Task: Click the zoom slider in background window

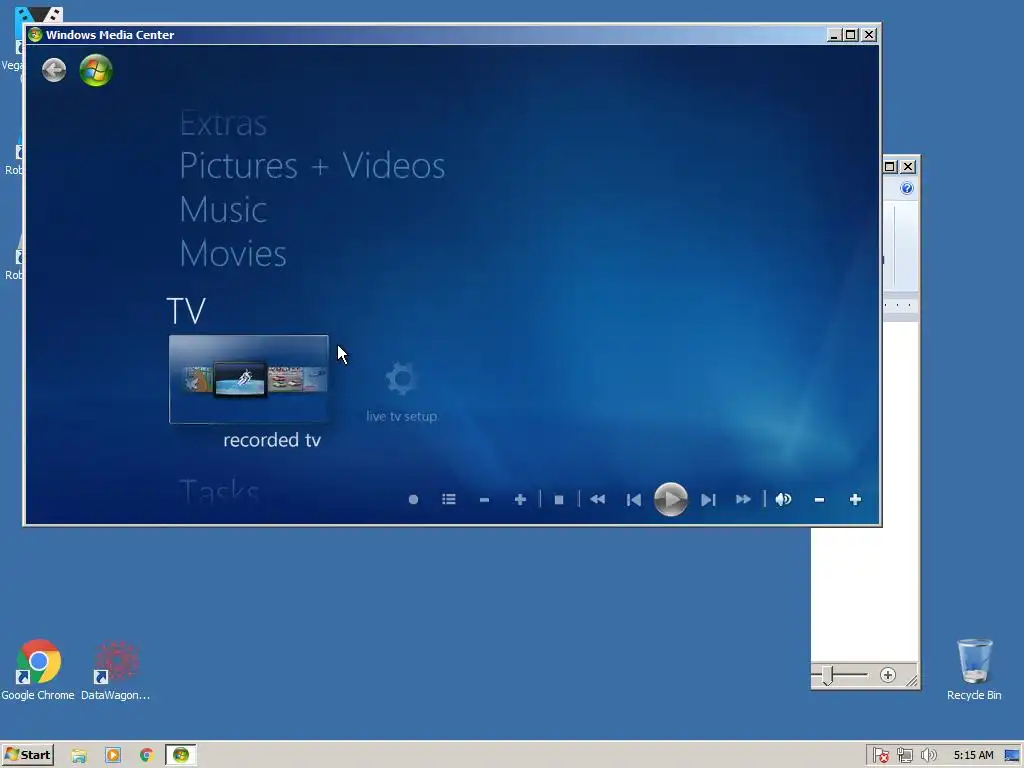Action: [x=827, y=675]
